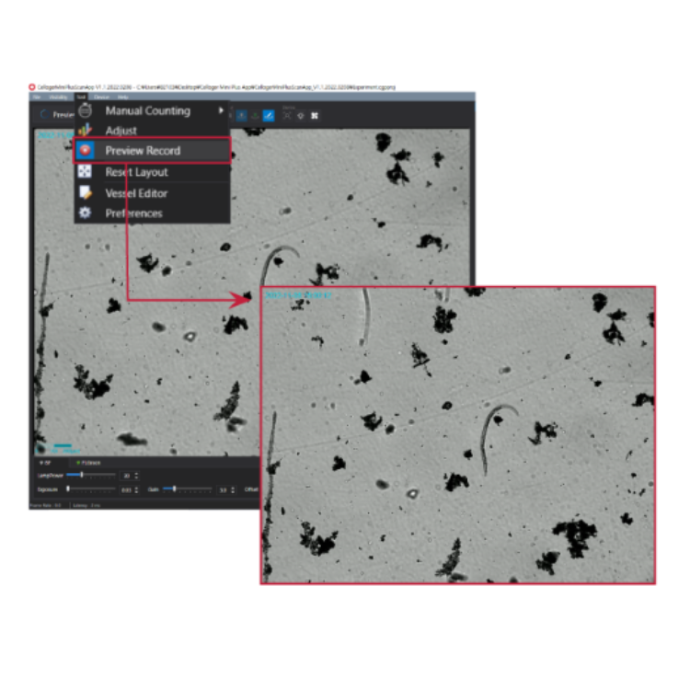This screenshot has height=690, width=690.
Task: Switch to the BF tab
Action: point(44,464)
